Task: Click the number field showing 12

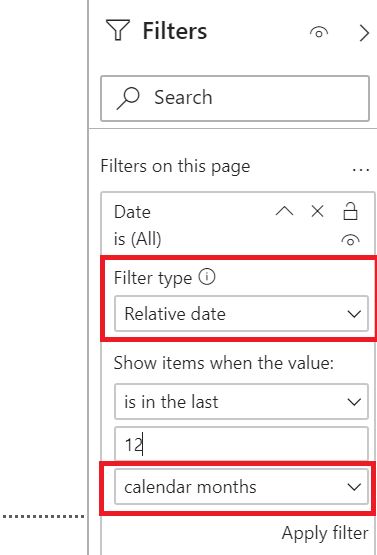Action: pyautogui.click(x=241, y=444)
